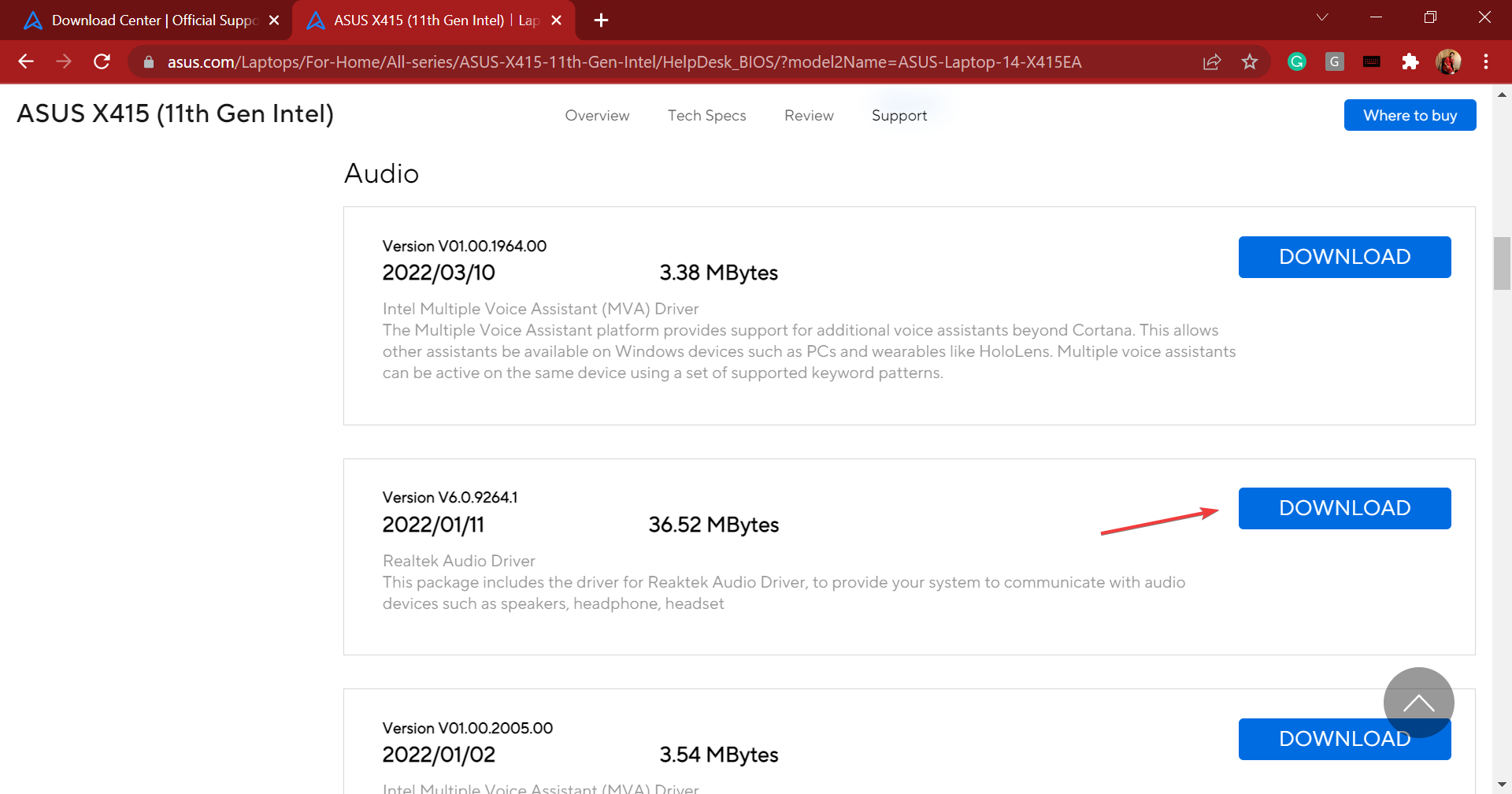Click the Version V01.00.2005.00 text
This screenshot has width=1512, height=794.
coord(468,729)
